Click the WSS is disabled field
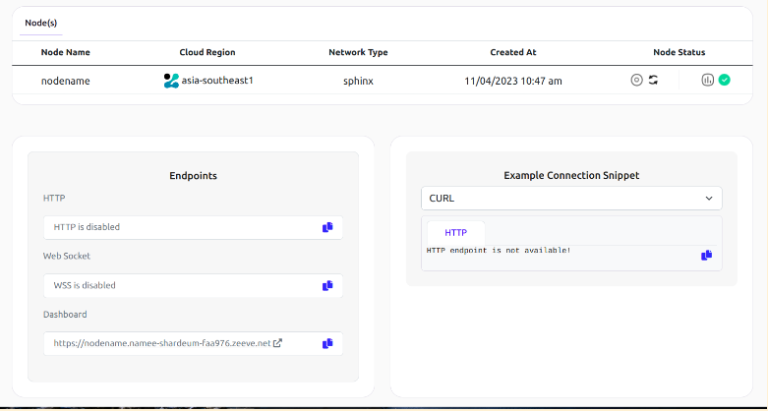This screenshot has width=768, height=411. pyautogui.click(x=180, y=285)
